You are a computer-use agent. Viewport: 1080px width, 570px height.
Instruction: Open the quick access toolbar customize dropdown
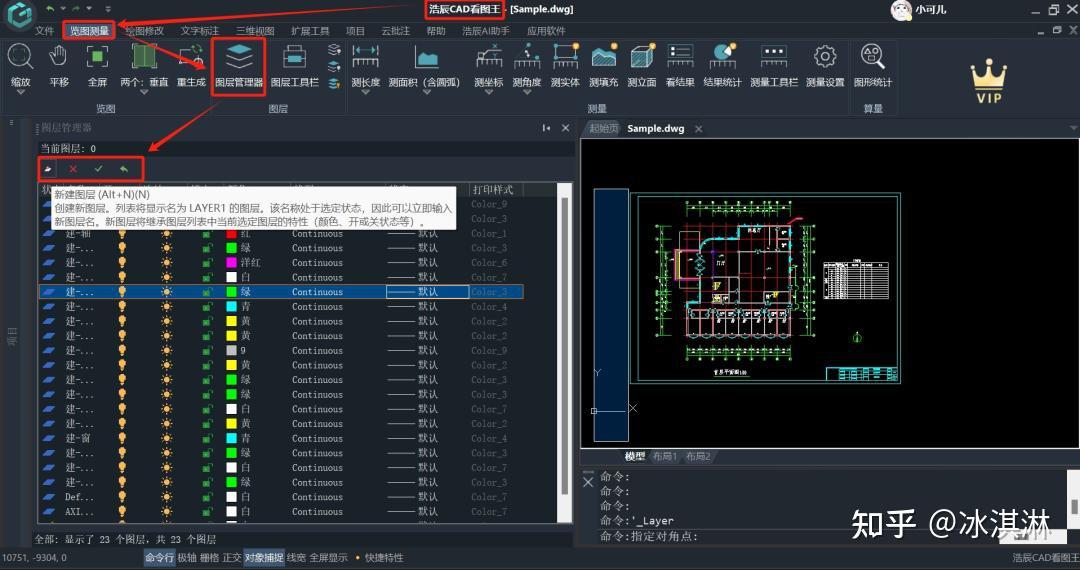coord(108,9)
